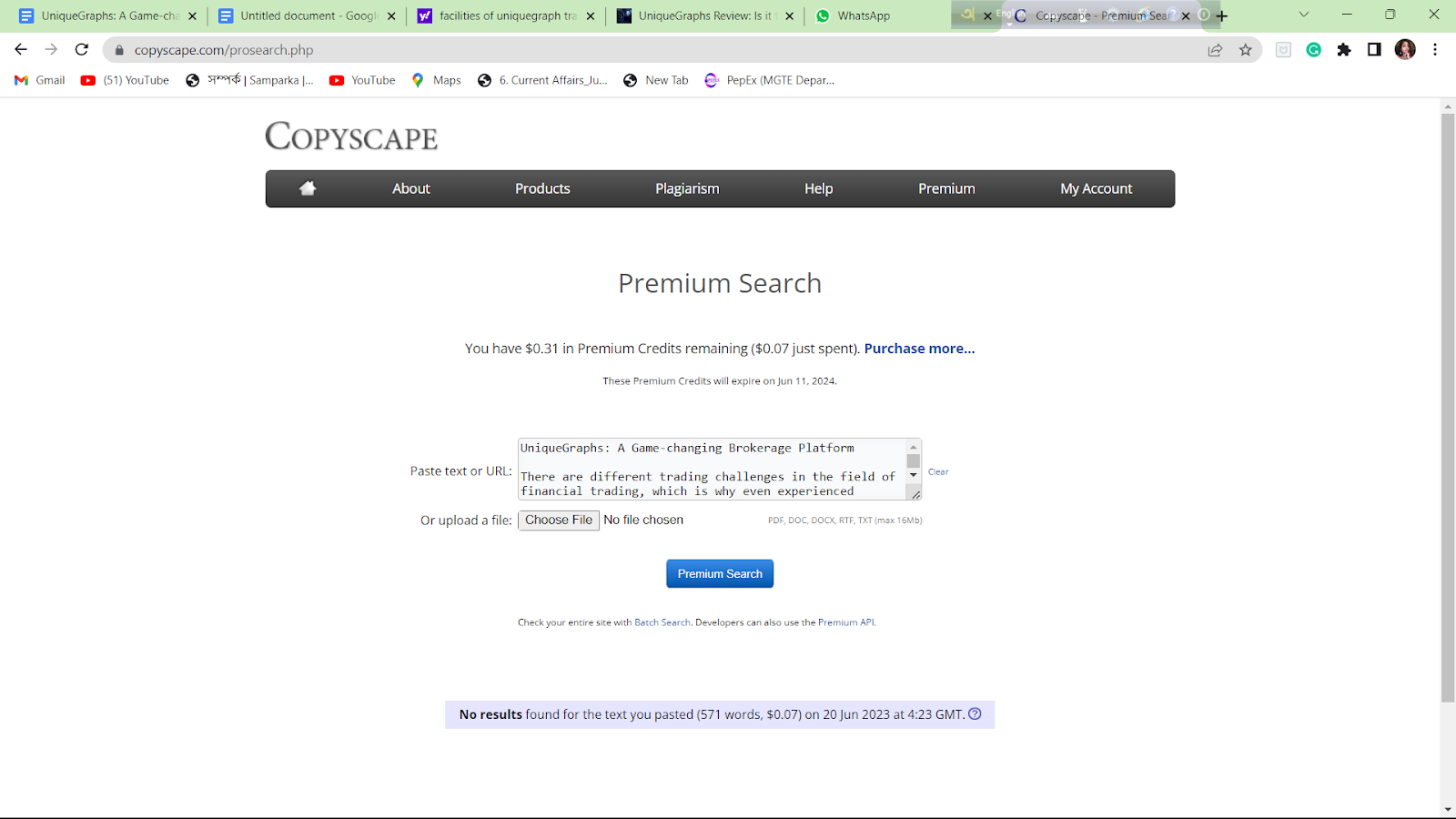
Task: Open the (51) YouTube bookmark
Action: point(126,80)
